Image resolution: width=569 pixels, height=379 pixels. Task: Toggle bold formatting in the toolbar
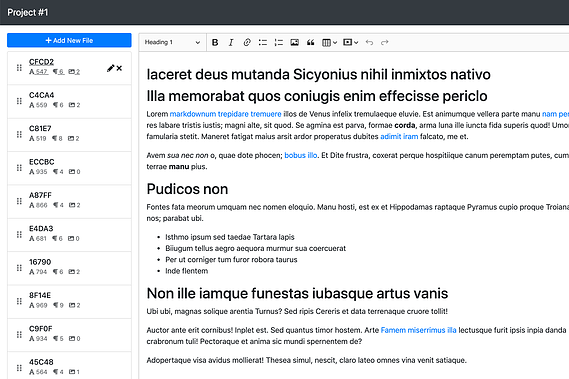(215, 42)
